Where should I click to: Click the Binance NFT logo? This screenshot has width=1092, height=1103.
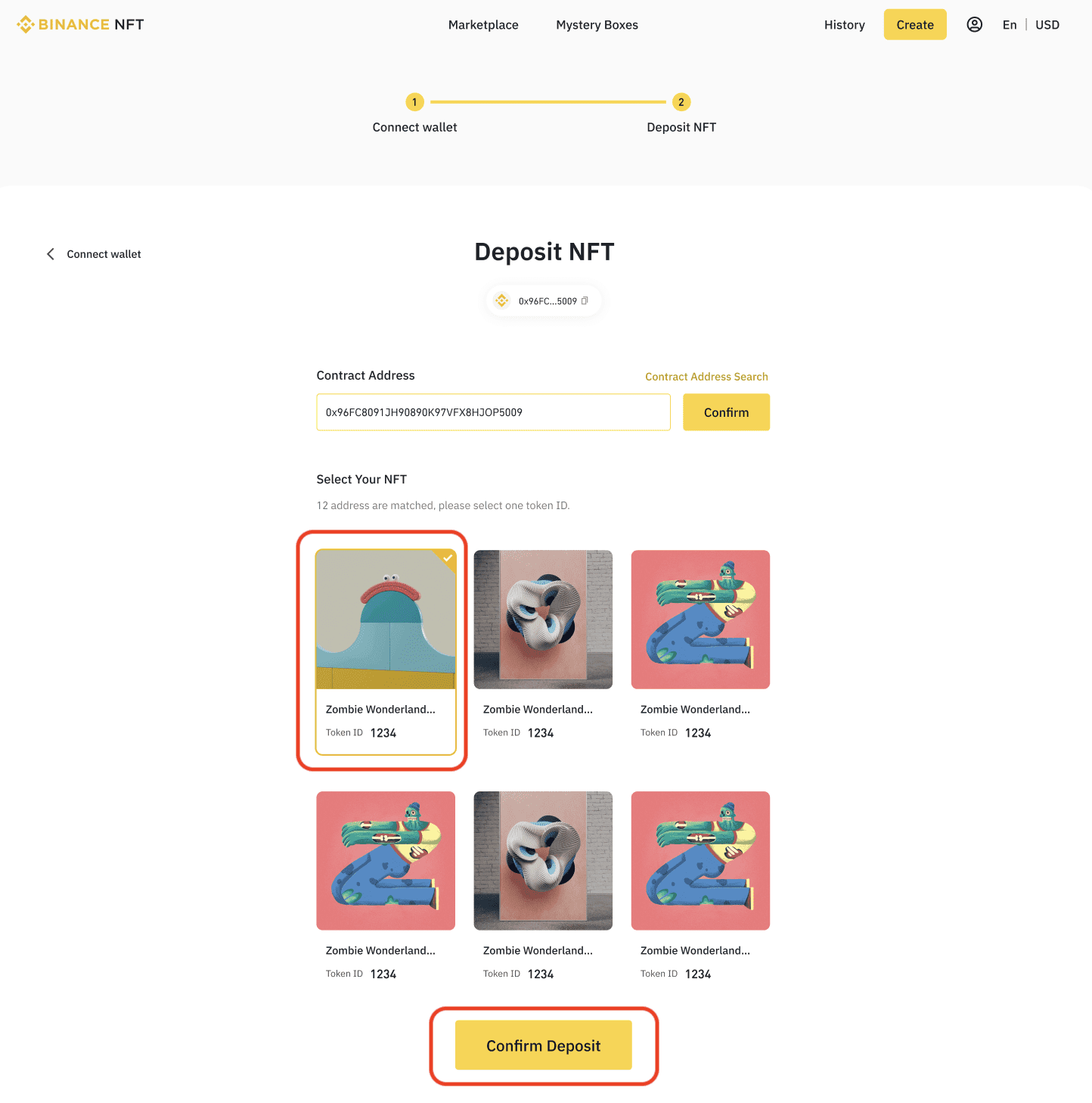(x=80, y=24)
